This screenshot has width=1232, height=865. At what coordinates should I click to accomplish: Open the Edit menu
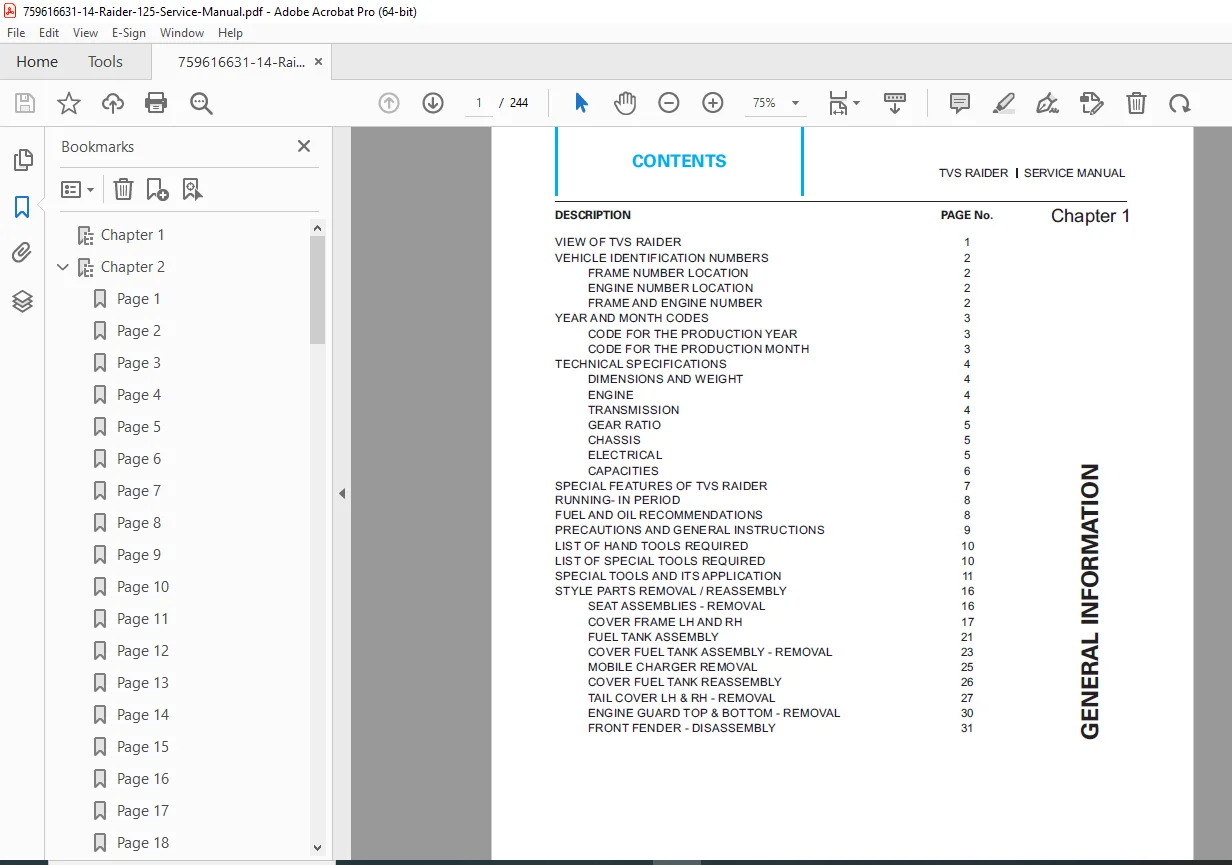[x=49, y=33]
